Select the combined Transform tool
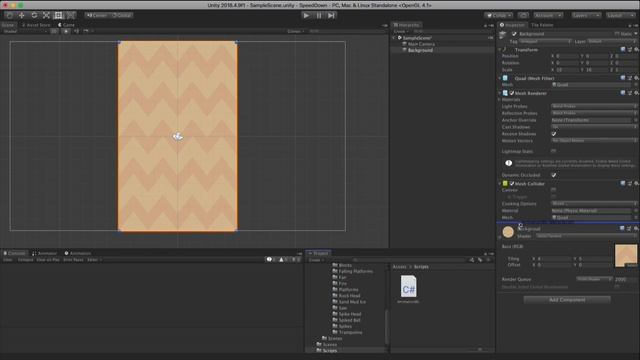The image size is (640, 360). [71, 15]
